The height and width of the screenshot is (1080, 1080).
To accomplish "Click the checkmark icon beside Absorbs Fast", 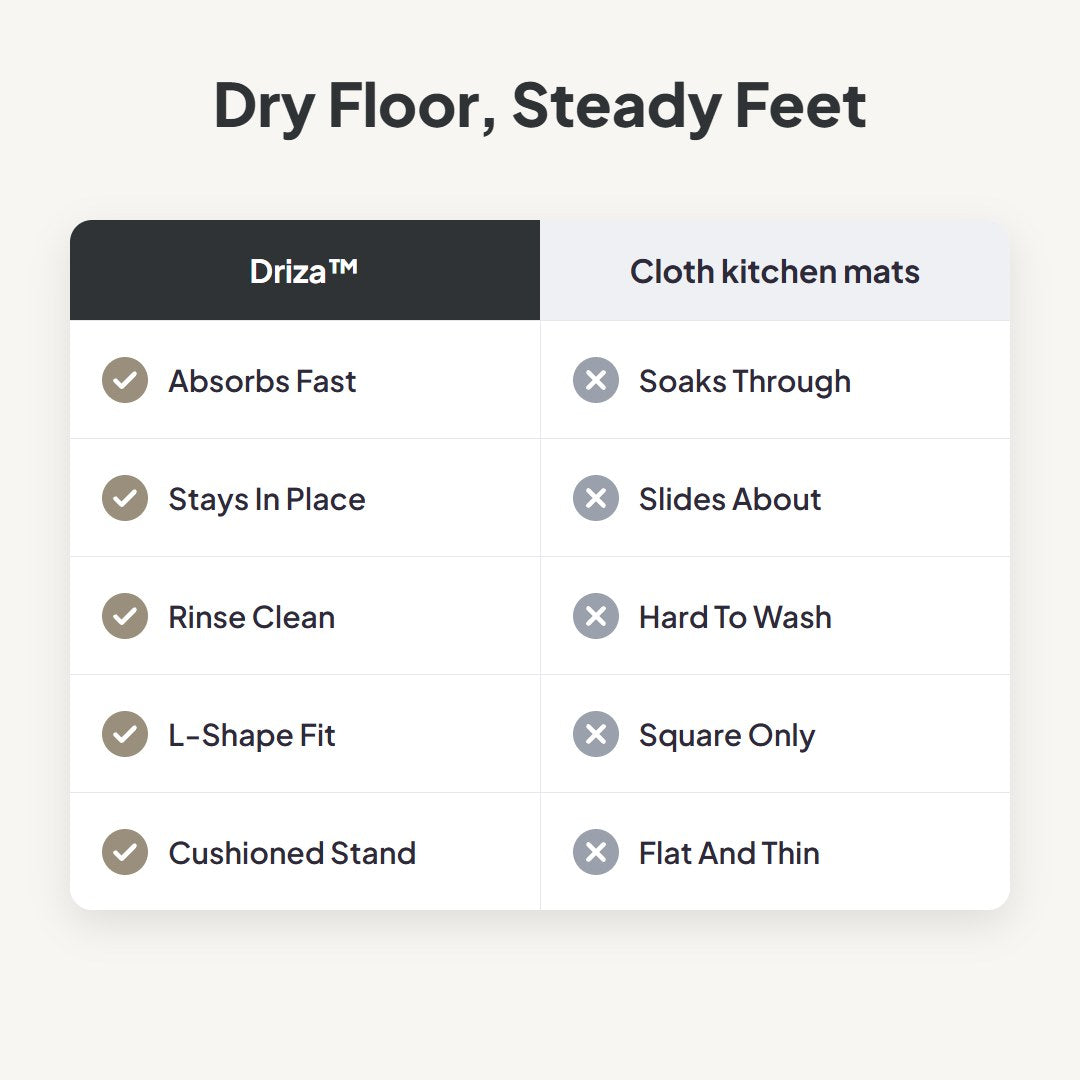I will point(125,380).
